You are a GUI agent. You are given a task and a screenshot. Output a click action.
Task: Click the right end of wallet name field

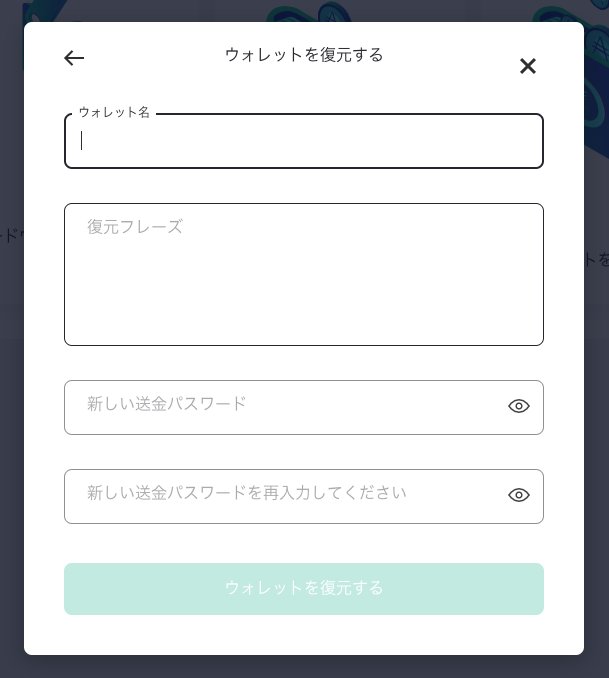click(x=520, y=141)
